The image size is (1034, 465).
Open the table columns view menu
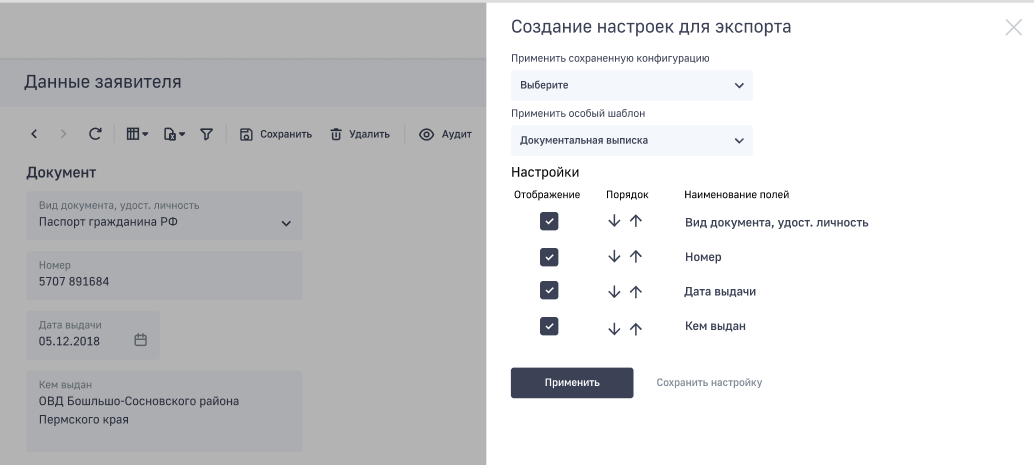(137, 134)
